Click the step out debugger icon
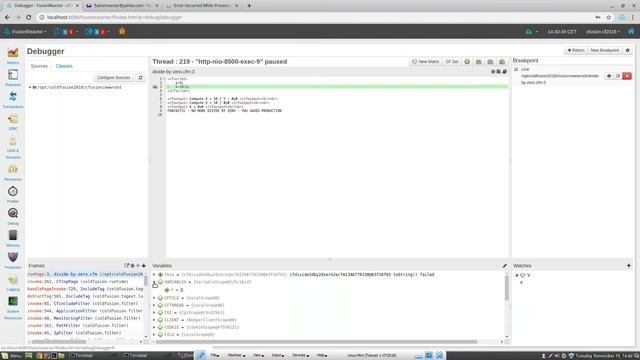 tap(502, 62)
